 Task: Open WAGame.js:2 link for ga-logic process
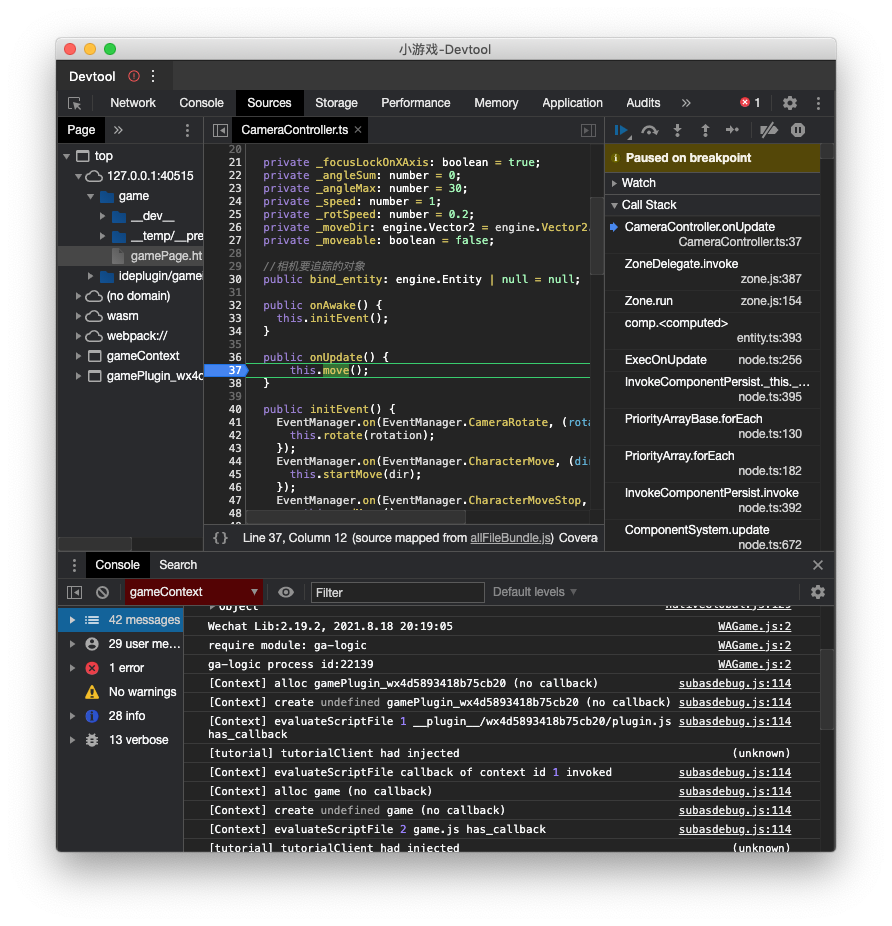click(754, 664)
